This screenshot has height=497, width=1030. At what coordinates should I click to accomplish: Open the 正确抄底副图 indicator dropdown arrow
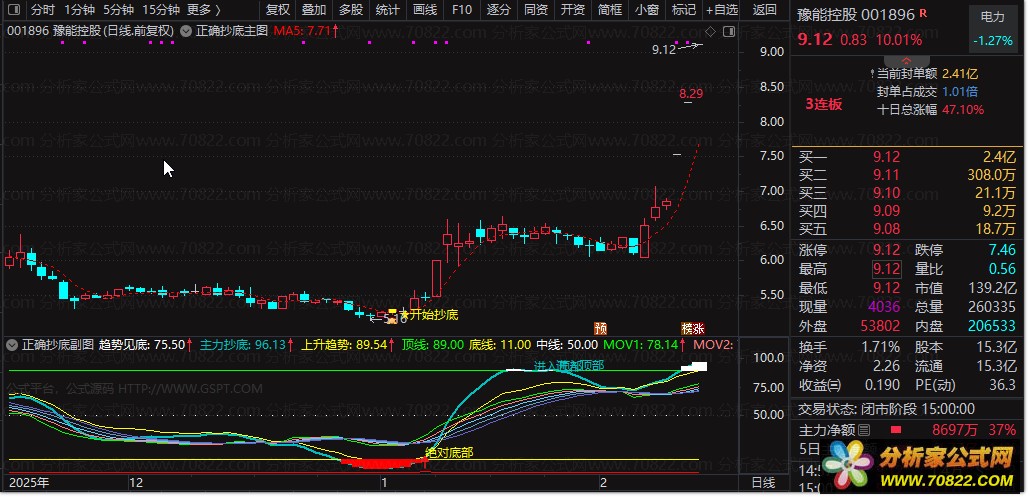[x=12, y=345]
